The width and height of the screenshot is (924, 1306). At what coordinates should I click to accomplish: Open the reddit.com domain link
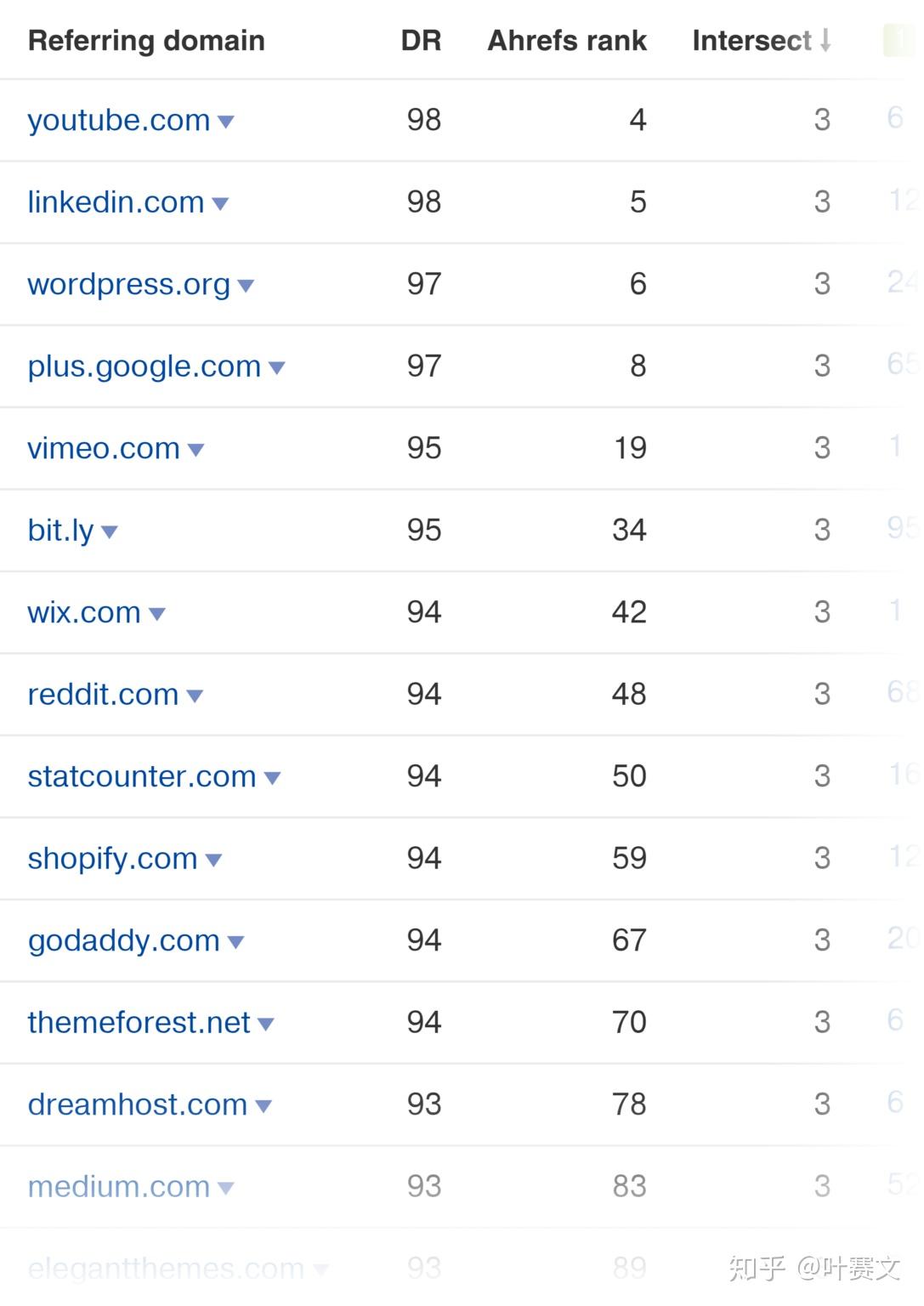103,695
